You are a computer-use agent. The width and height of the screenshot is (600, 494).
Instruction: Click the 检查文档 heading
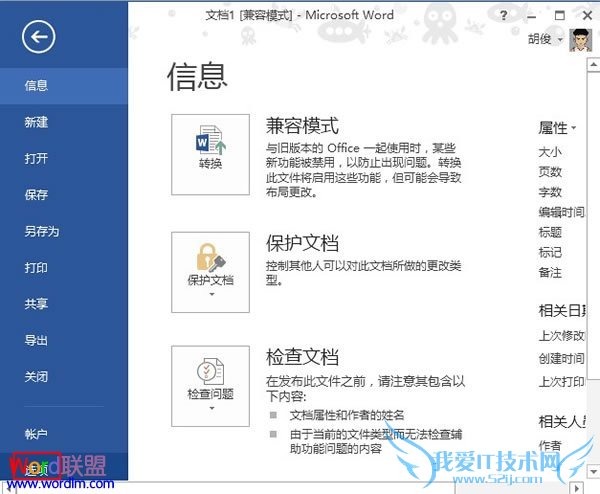pyautogui.click(x=302, y=357)
